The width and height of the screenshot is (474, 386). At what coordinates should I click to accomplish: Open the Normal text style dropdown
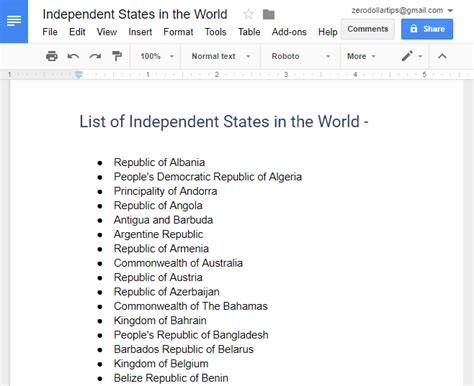pos(221,56)
